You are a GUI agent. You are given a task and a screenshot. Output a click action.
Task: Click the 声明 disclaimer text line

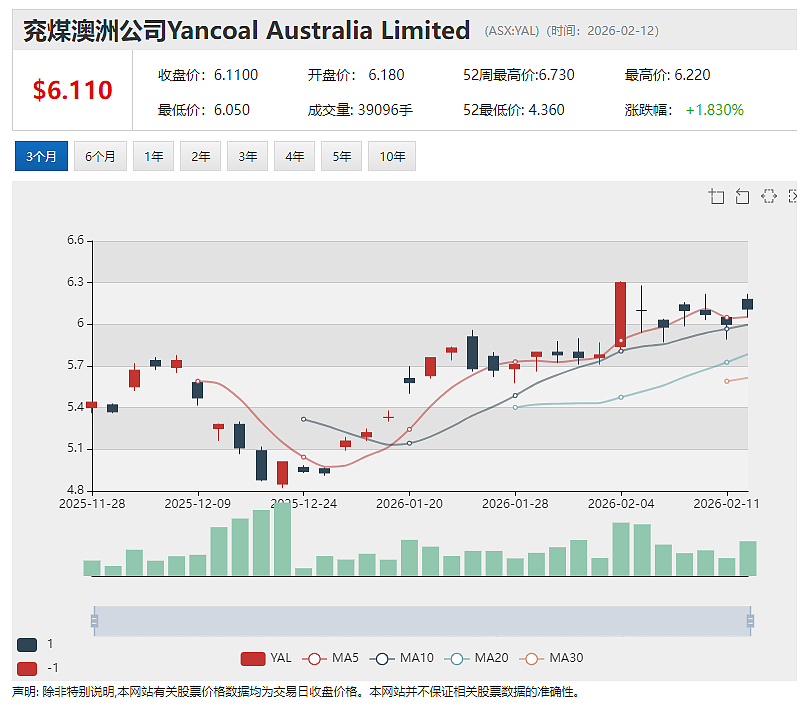coord(296,692)
